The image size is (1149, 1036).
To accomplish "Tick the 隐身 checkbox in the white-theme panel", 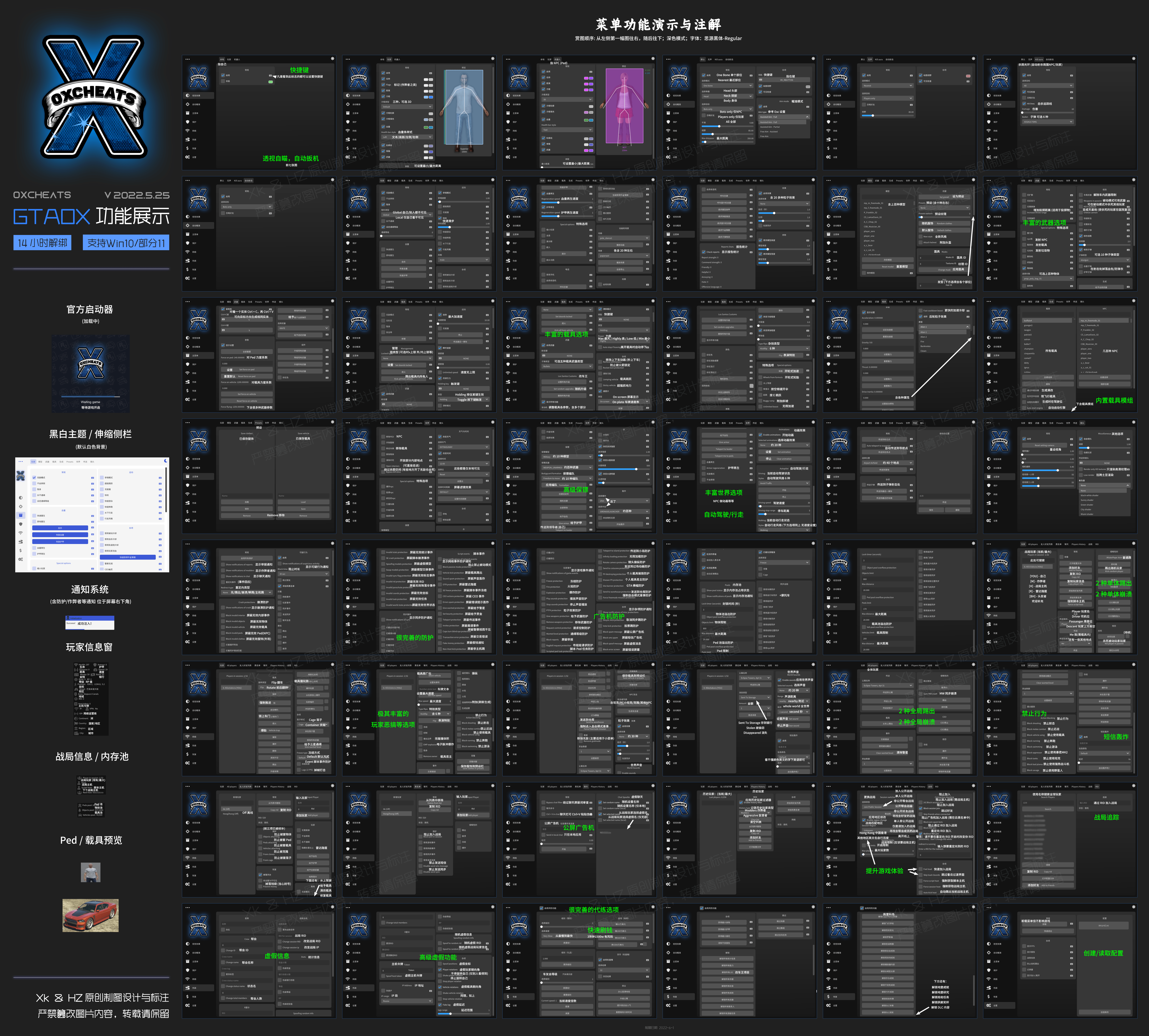I will point(34,489).
